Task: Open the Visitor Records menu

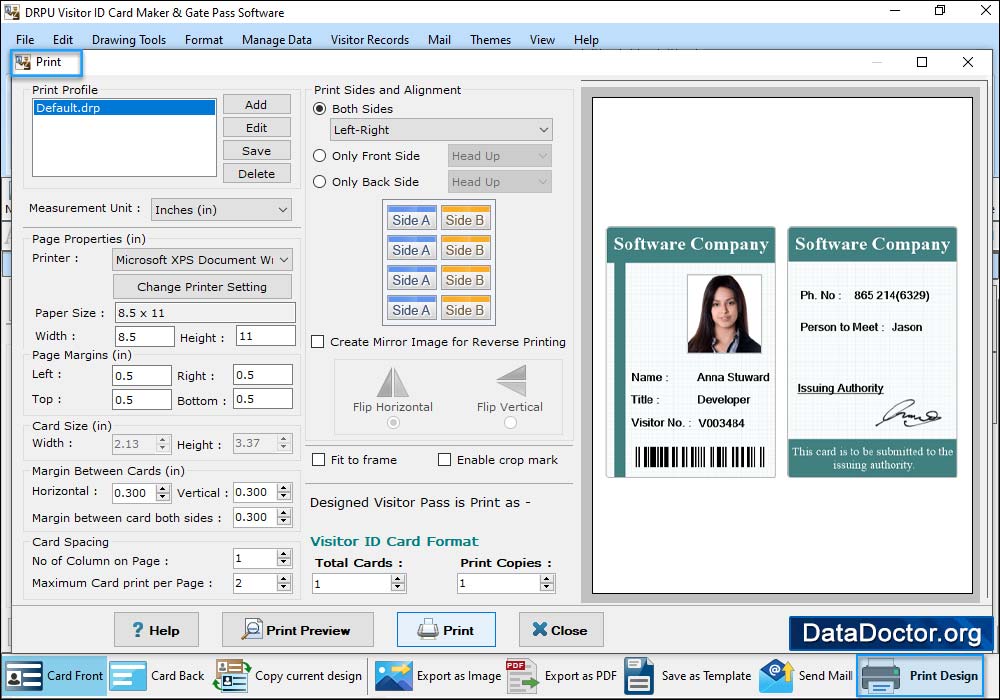Action: pos(370,40)
